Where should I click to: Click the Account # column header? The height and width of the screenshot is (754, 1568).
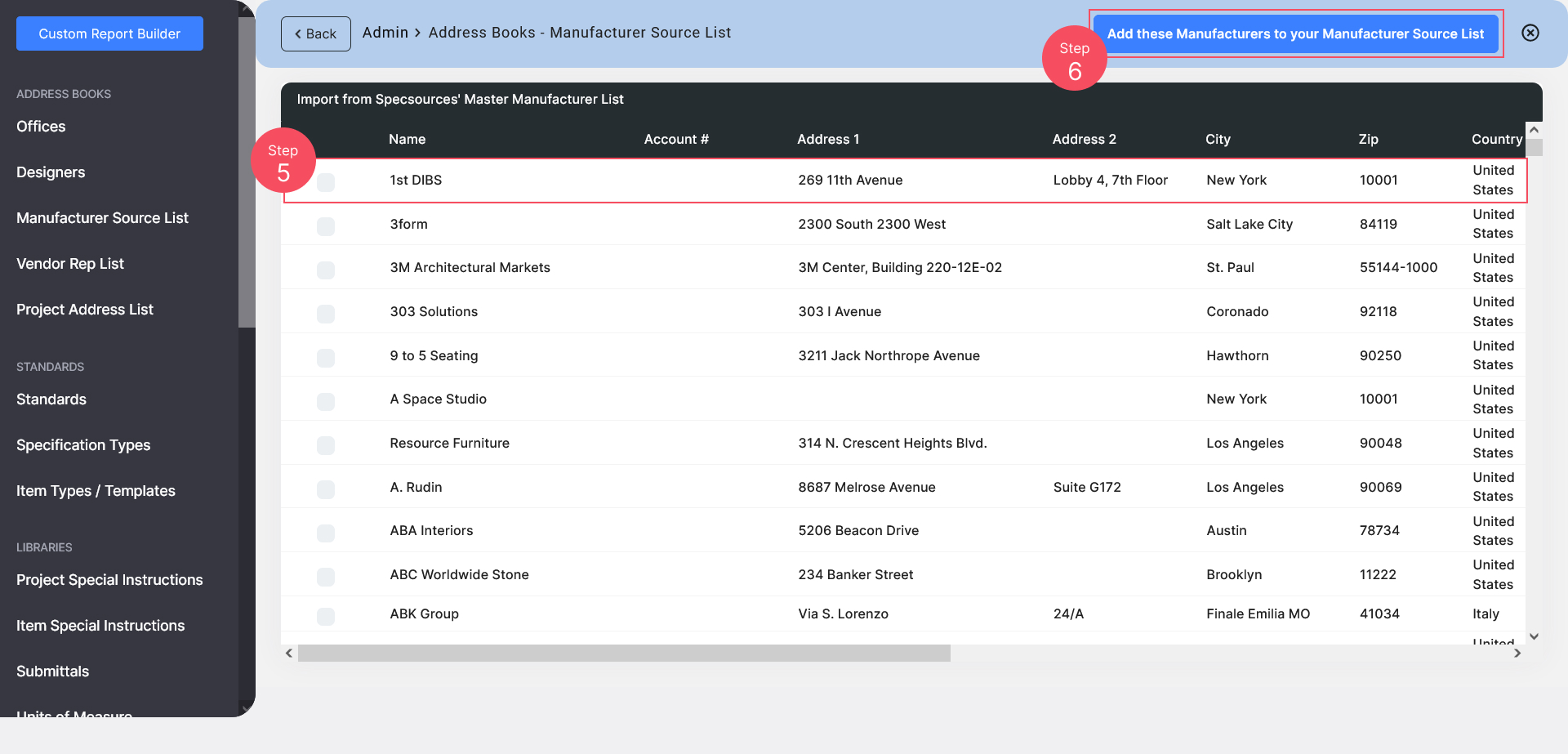pyautogui.click(x=676, y=139)
